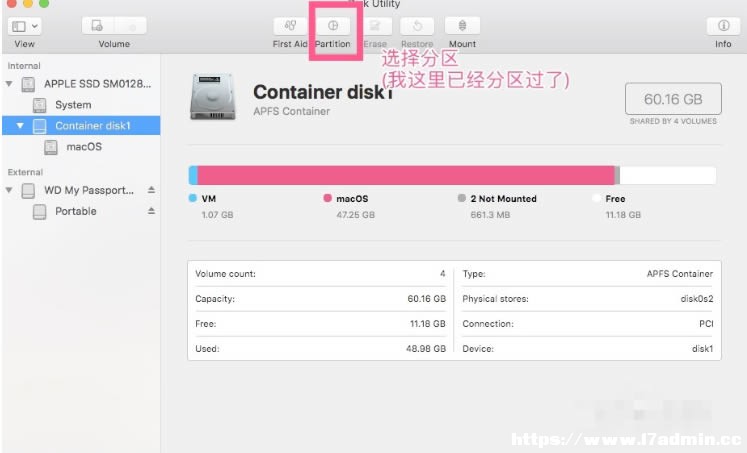Eject the WD My Passport drive
Screen dimensions: 747x453
coord(151,190)
